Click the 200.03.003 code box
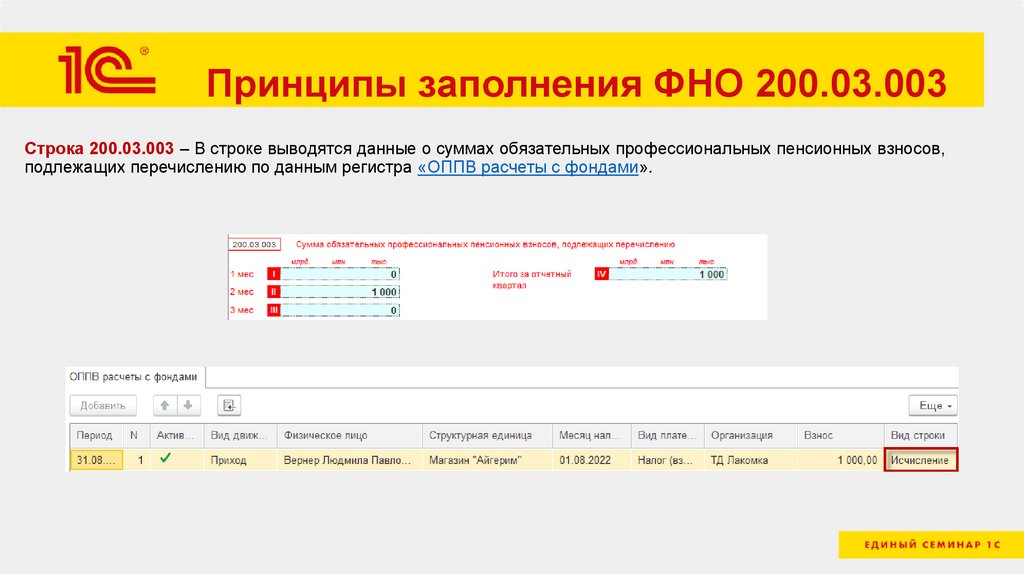This screenshot has width=1024, height=574. tap(253, 244)
